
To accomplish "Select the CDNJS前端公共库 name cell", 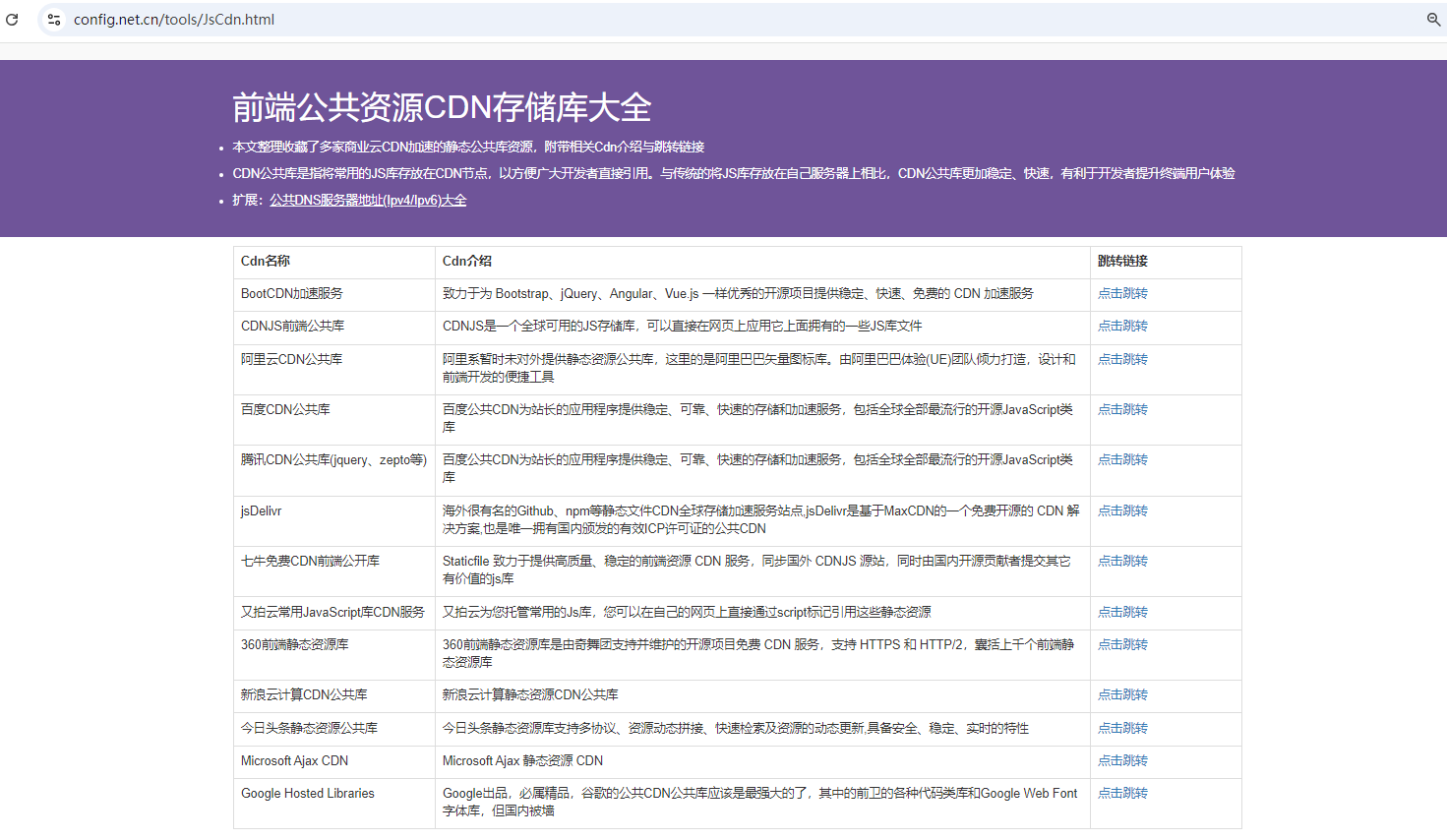I will (334, 327).
